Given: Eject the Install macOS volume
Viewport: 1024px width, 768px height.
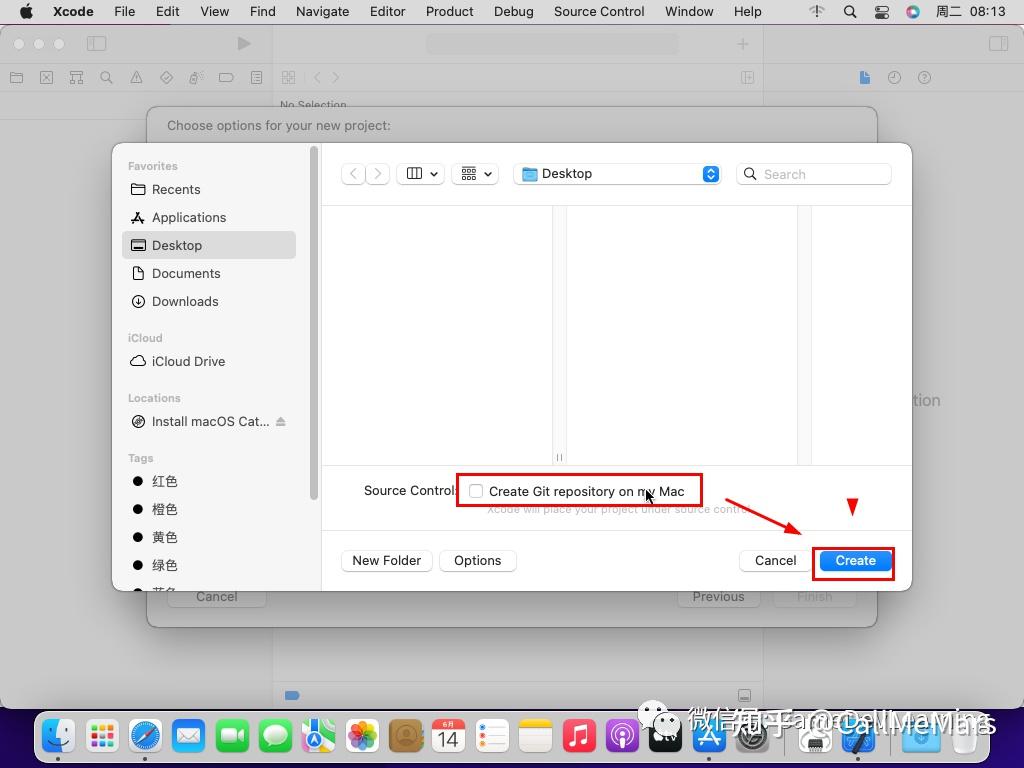Looking at the screenshot, I should pos(281,421).
